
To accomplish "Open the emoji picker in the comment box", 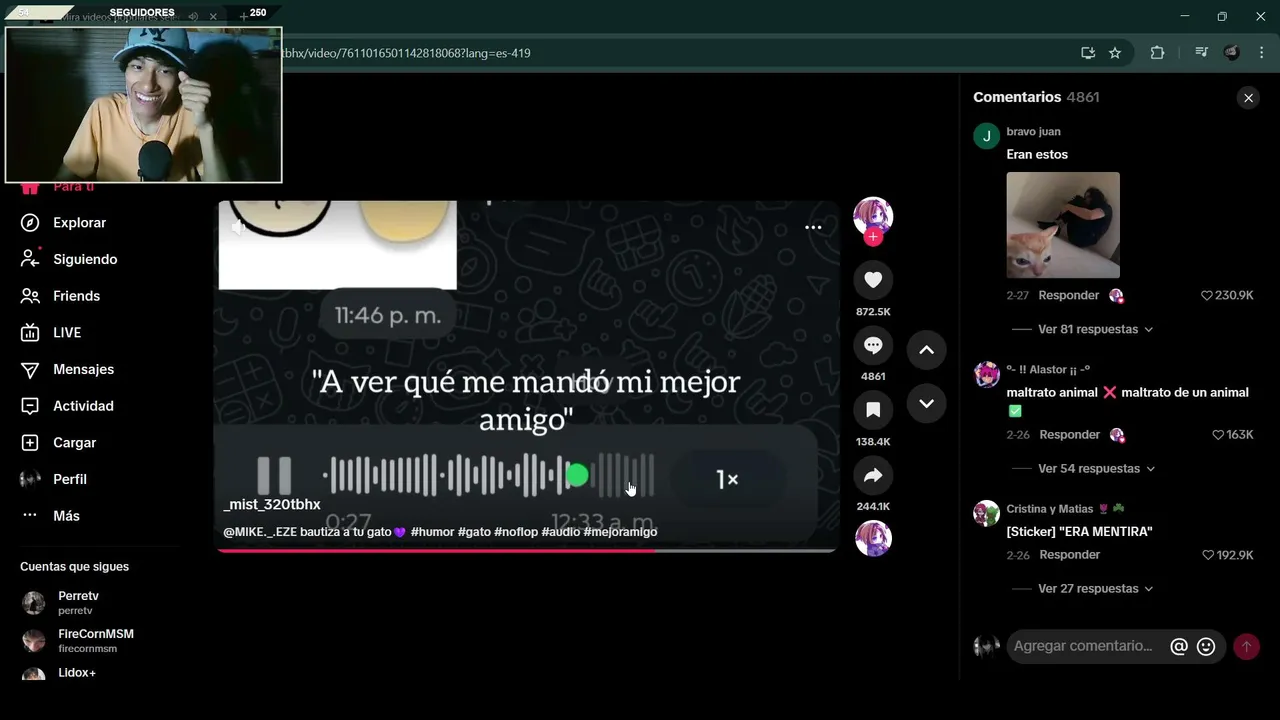I will (1206, 647).
